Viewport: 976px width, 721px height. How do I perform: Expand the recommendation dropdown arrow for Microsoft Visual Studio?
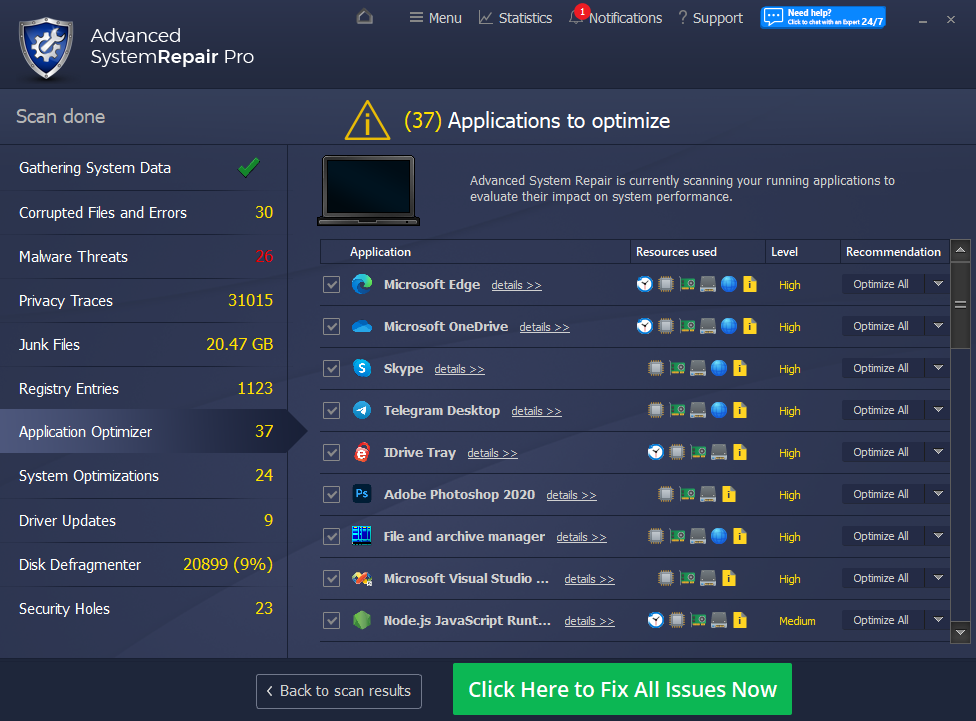(937, 578)
